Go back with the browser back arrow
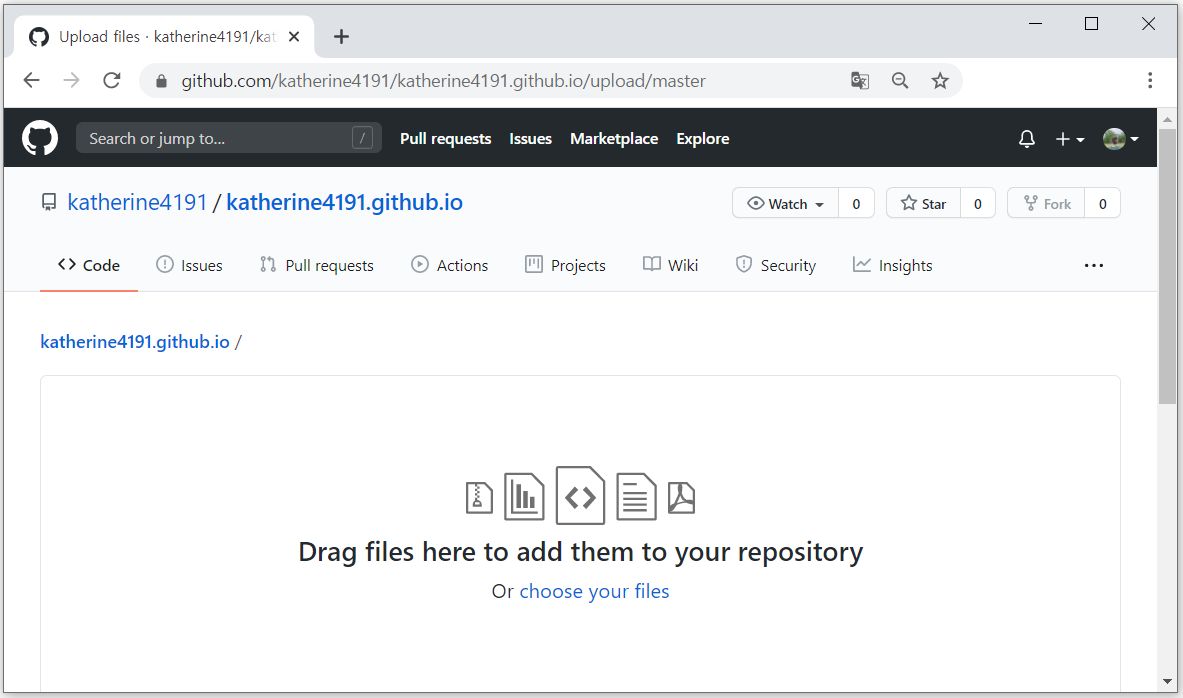1183x698 pixels. coord(32,81)
